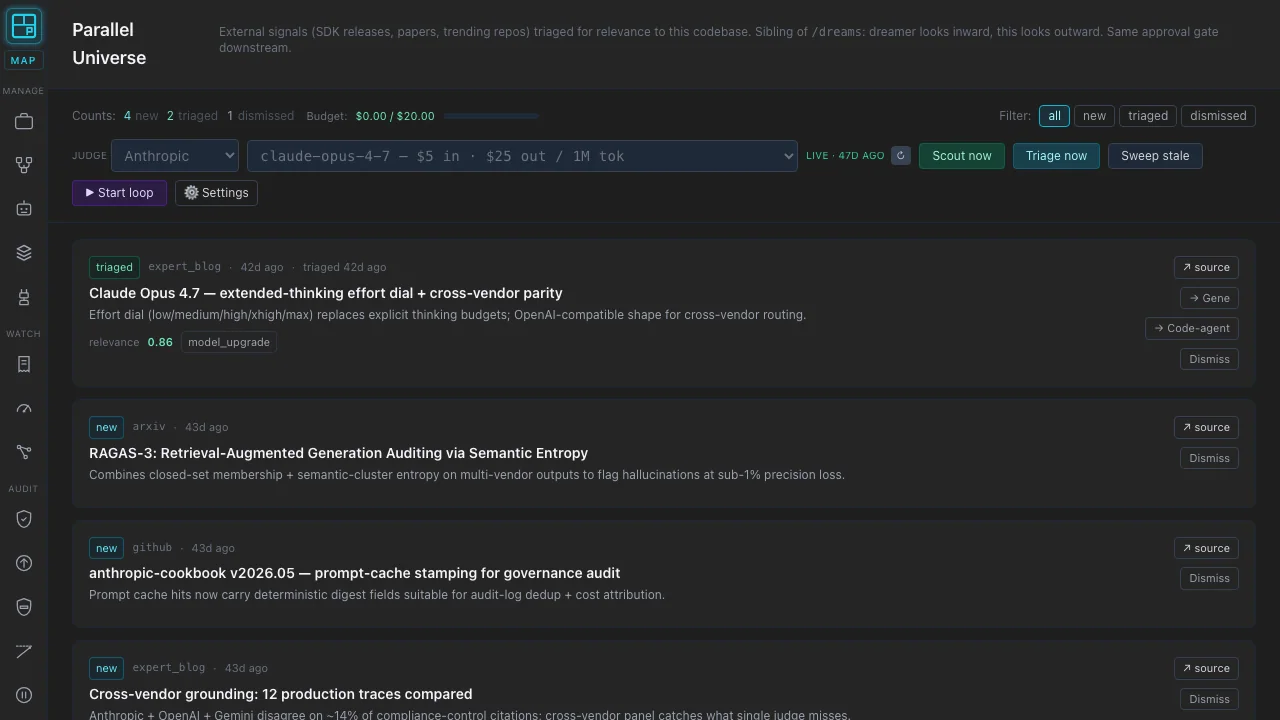Screen dimensions: 1280x720
Task: Open source link for RAGAS-3 card
Action: tap(1206, 427)
